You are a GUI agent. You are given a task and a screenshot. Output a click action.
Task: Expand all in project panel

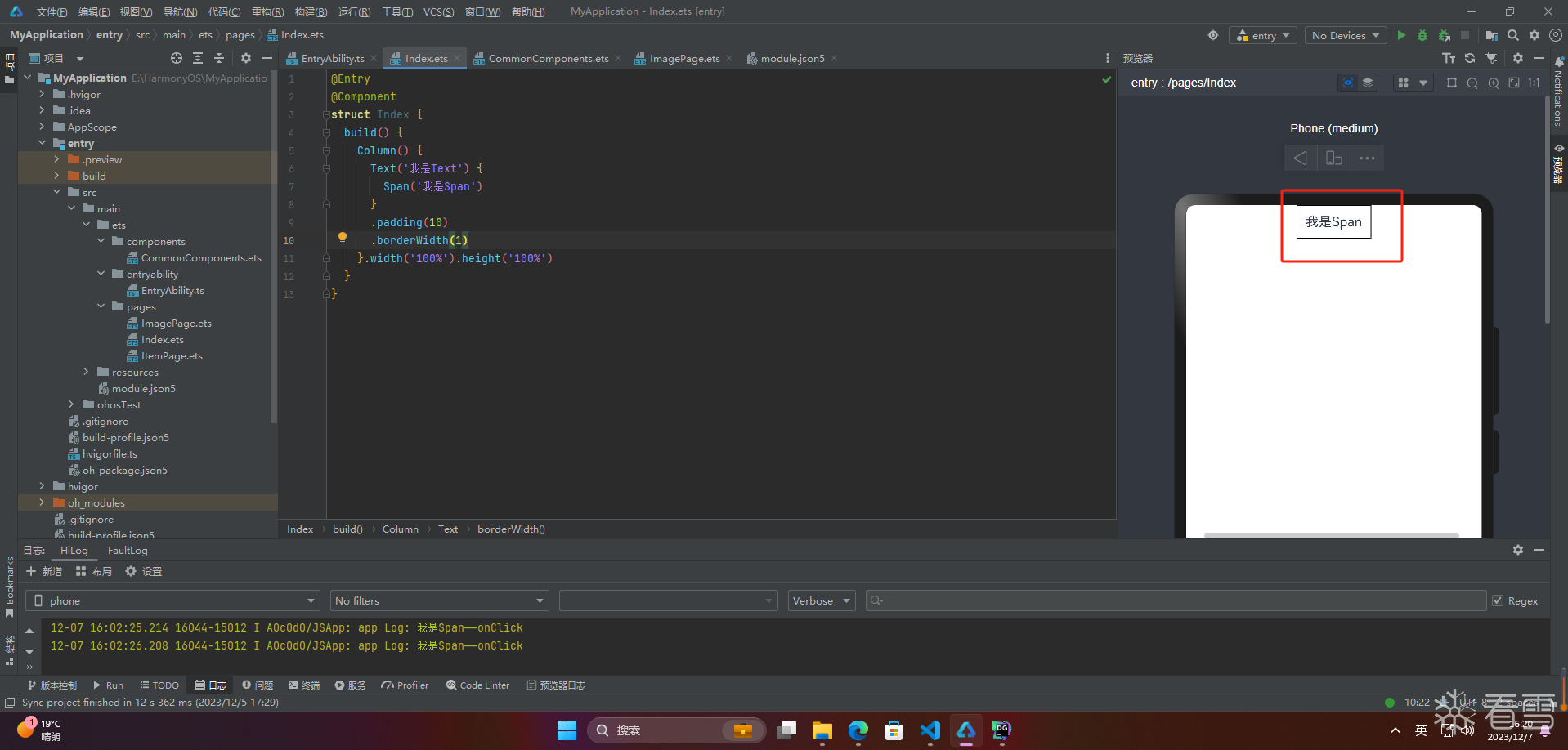click(x=198, y=58)
